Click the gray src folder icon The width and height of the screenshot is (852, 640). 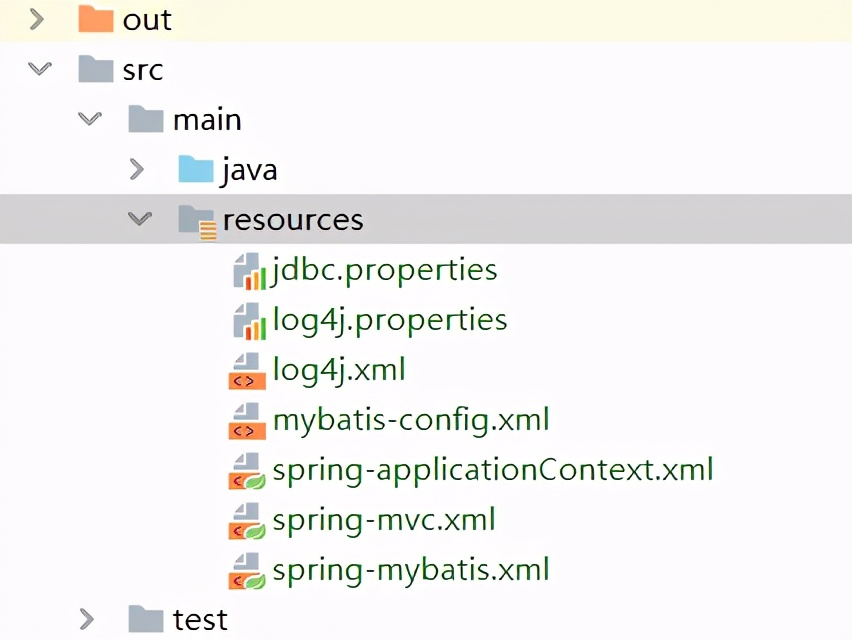(x=96, y=69)
